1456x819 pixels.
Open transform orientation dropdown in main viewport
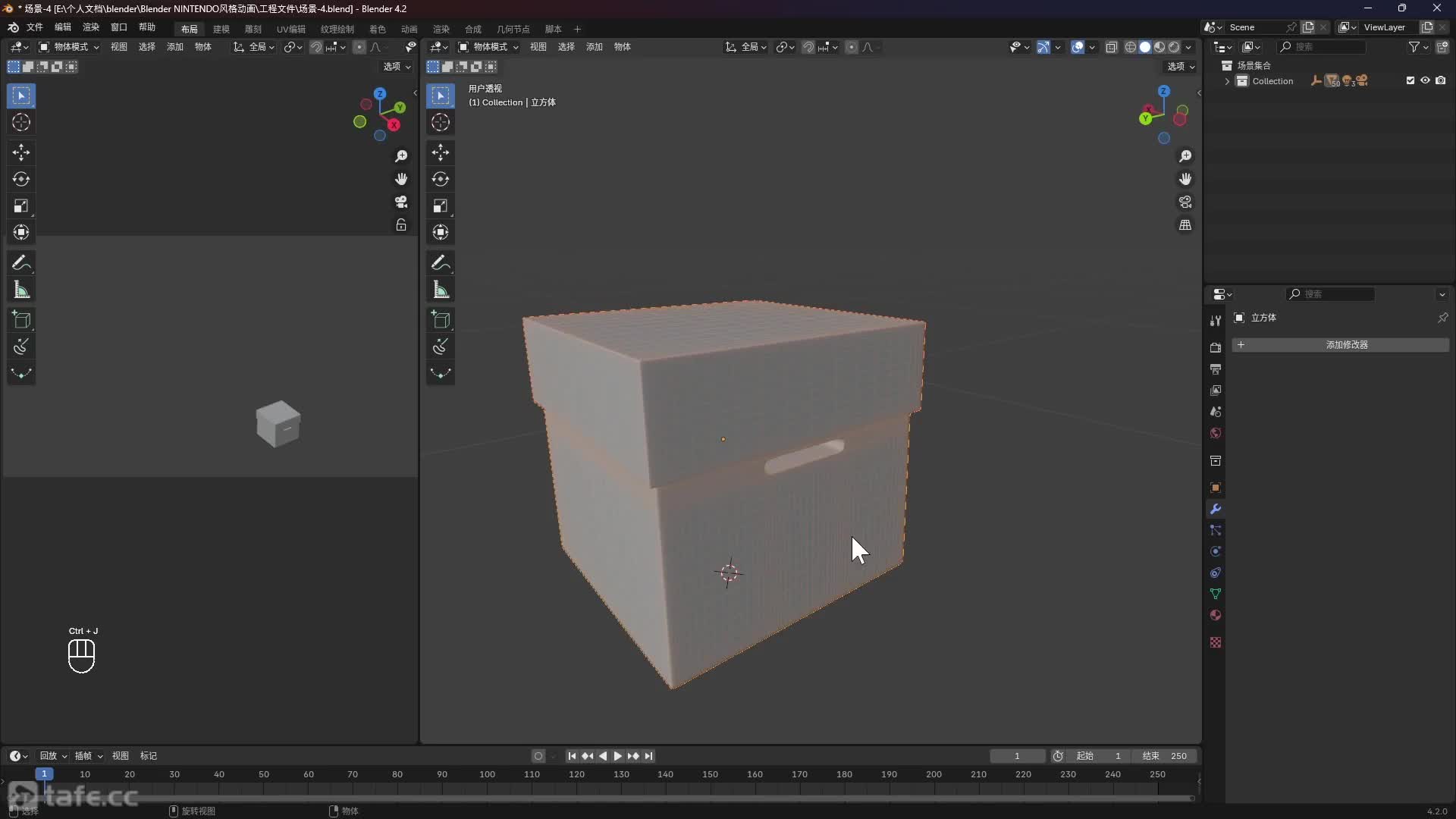pyautogui.click(x=746, y=47)
